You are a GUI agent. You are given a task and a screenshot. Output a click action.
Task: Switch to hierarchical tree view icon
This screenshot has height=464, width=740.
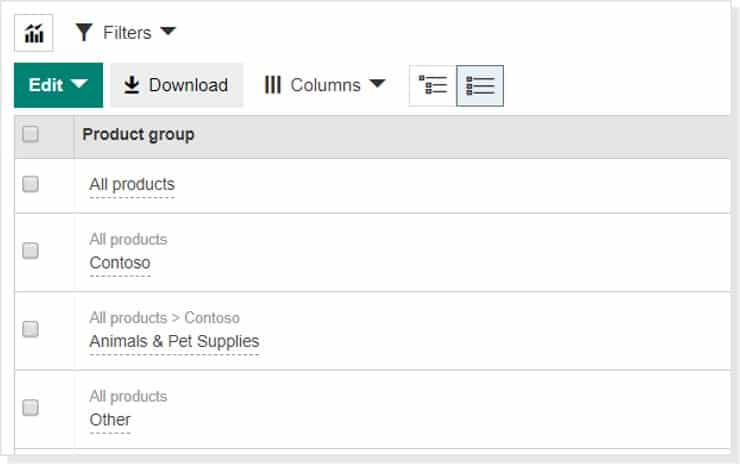(433, 86)
